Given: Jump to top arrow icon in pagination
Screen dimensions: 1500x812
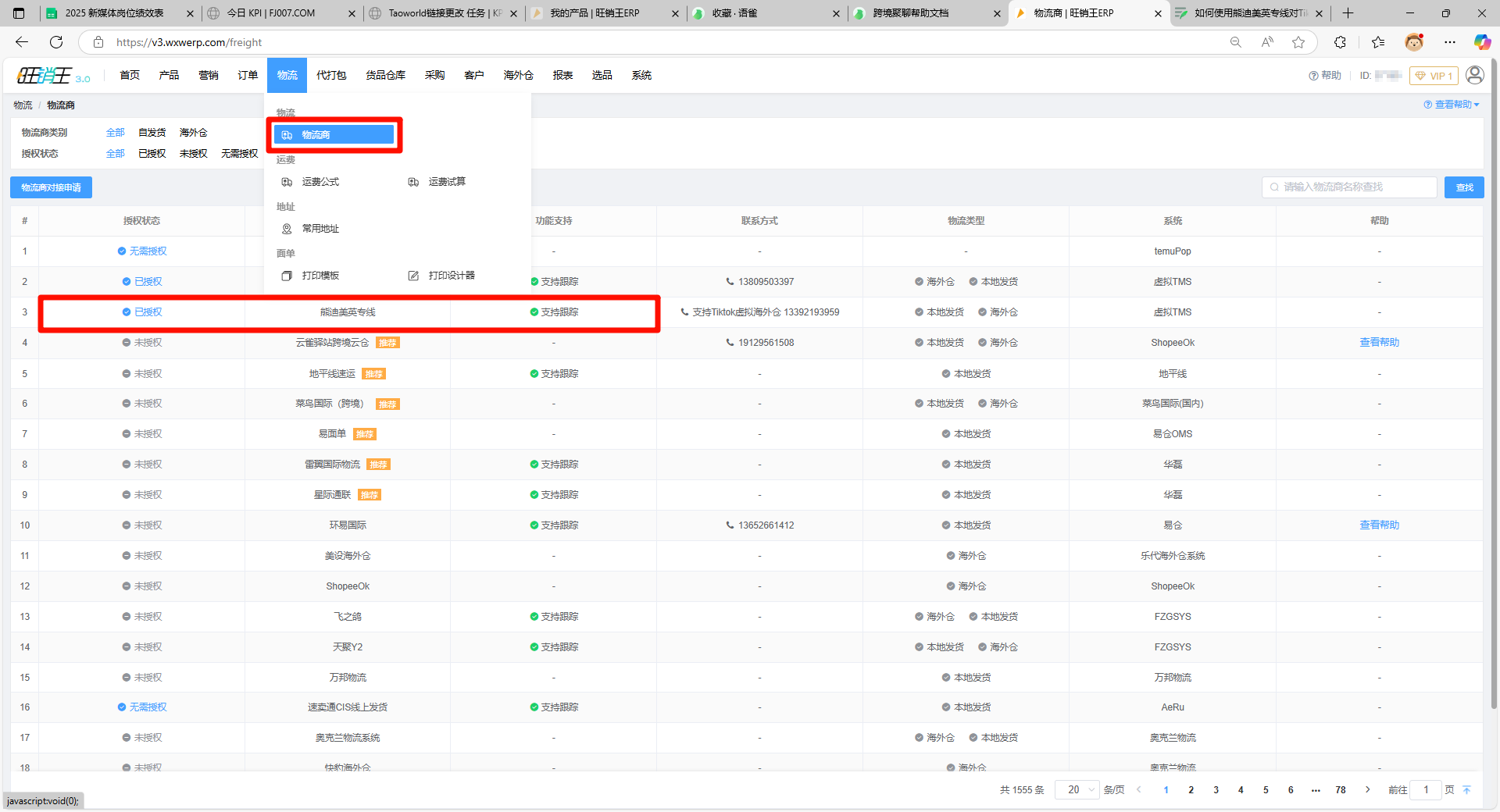Looking at the screenshot, I should [x=1466, y=789].
